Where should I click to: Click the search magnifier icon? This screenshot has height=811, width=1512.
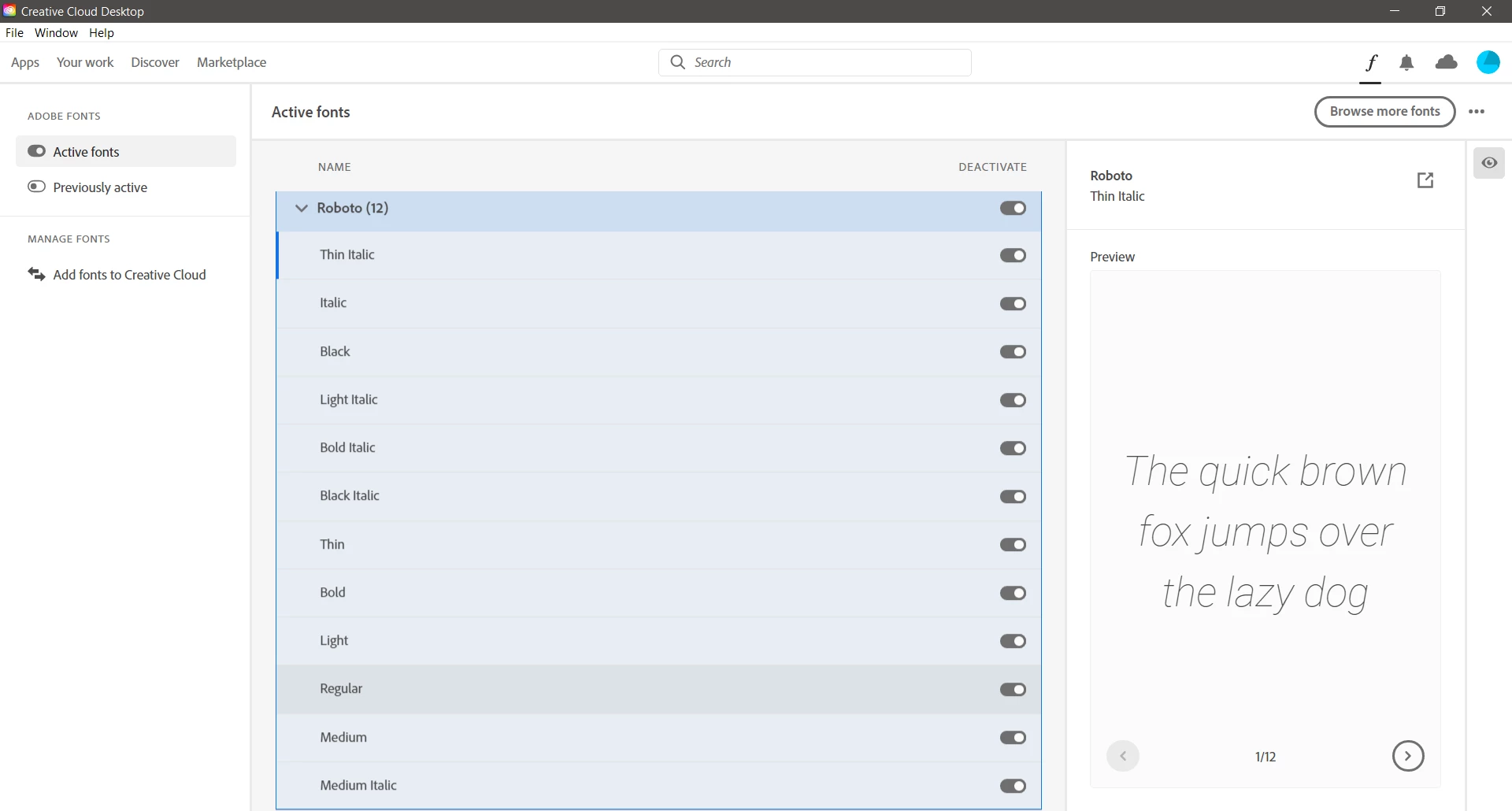(x=677, y=62)
